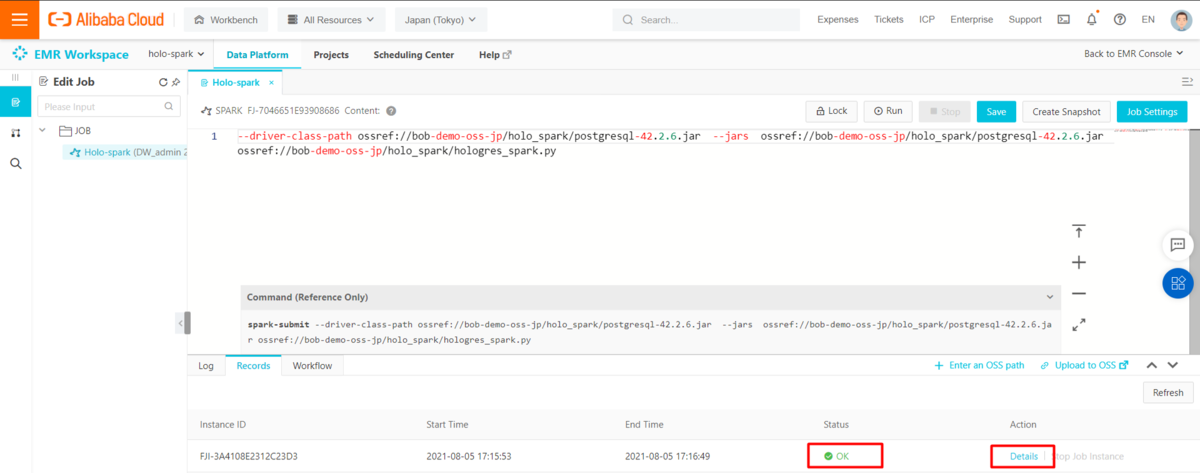Select the Edit Job sidebar icon

click(15, 102)
